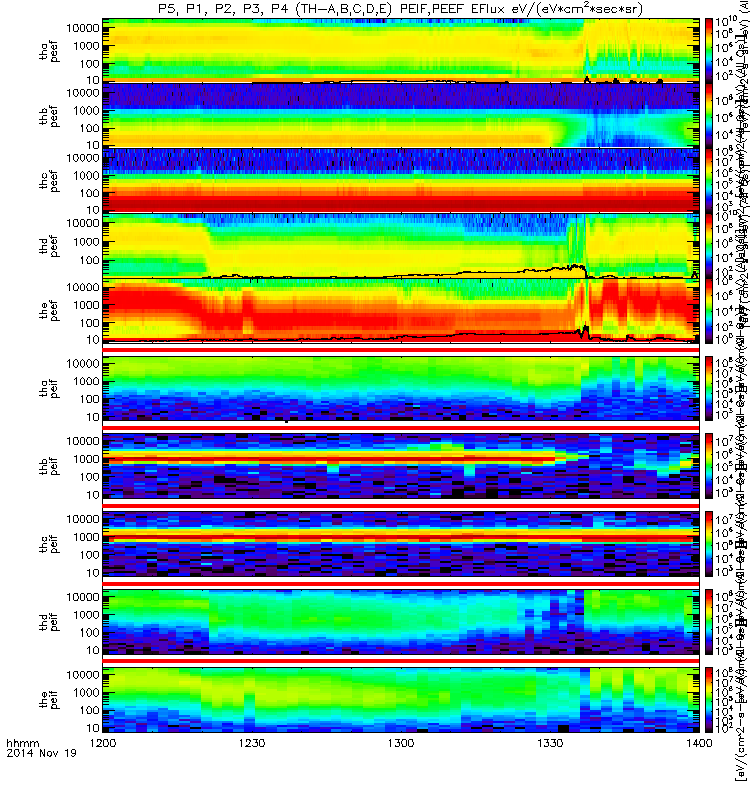This screenshot has width=750, height=800.
Task: Click the 'thb peif' panel label
Action: click(x=49, y=467)
